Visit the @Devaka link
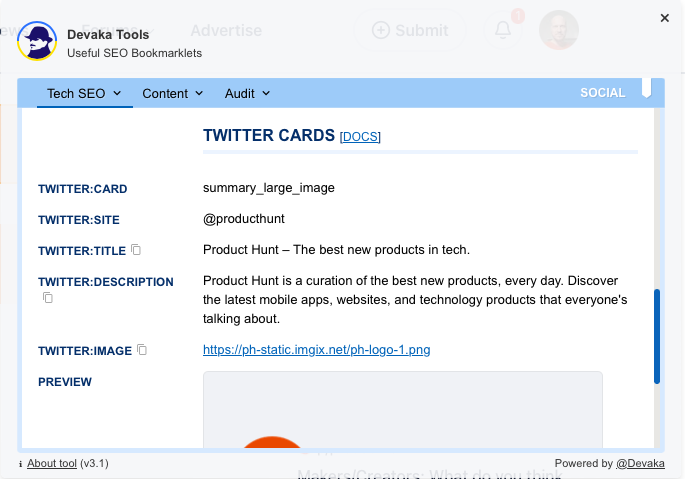 point(640,463)
